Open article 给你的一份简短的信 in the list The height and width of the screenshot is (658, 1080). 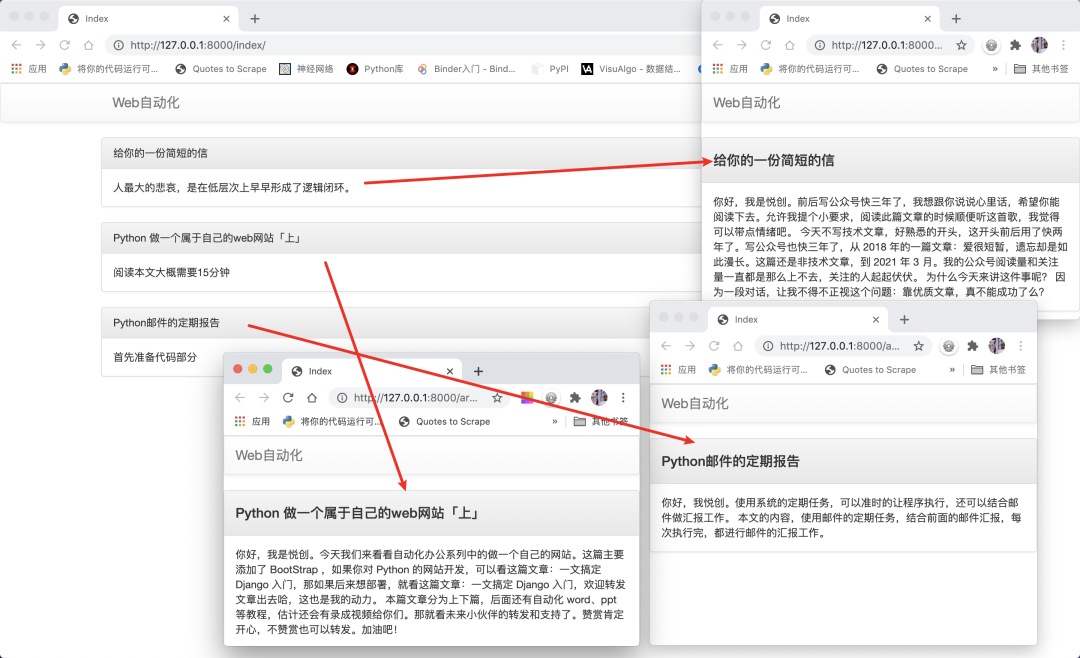160,153
